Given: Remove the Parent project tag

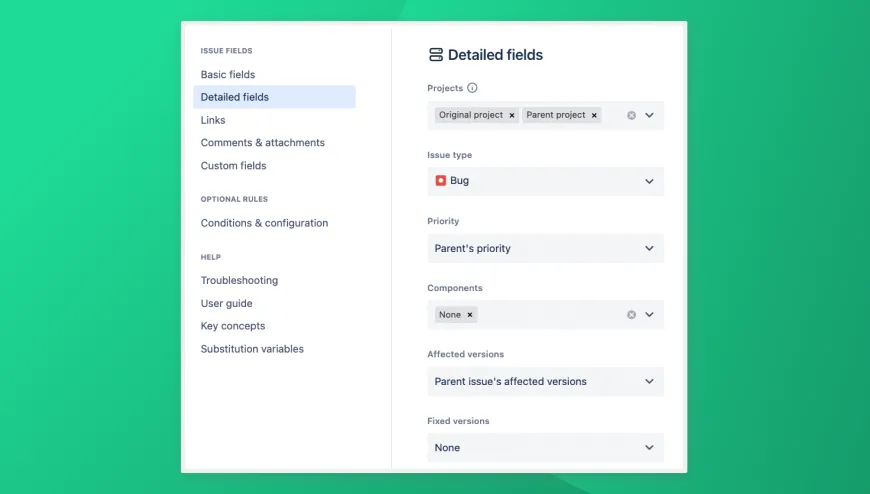Looking at the screenshot, I should point(594,115).
